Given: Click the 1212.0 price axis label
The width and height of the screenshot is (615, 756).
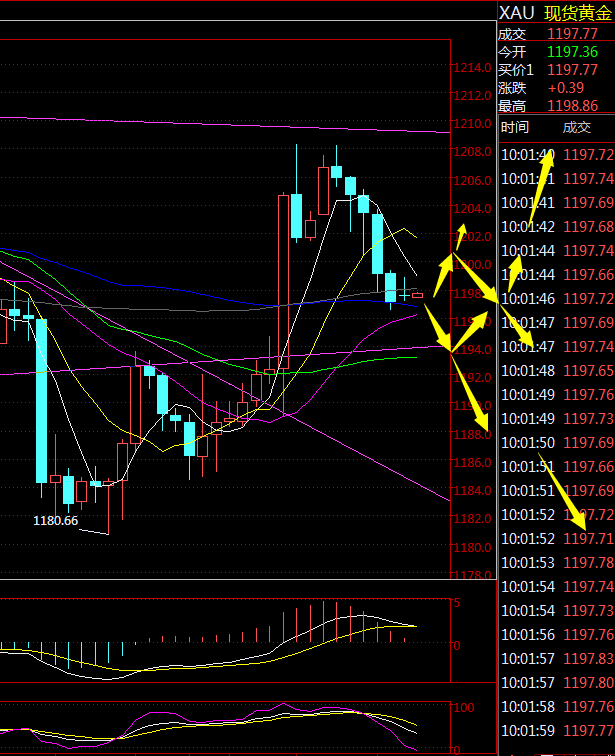Looking at the screenshot, I should click(x=472, y=95).
